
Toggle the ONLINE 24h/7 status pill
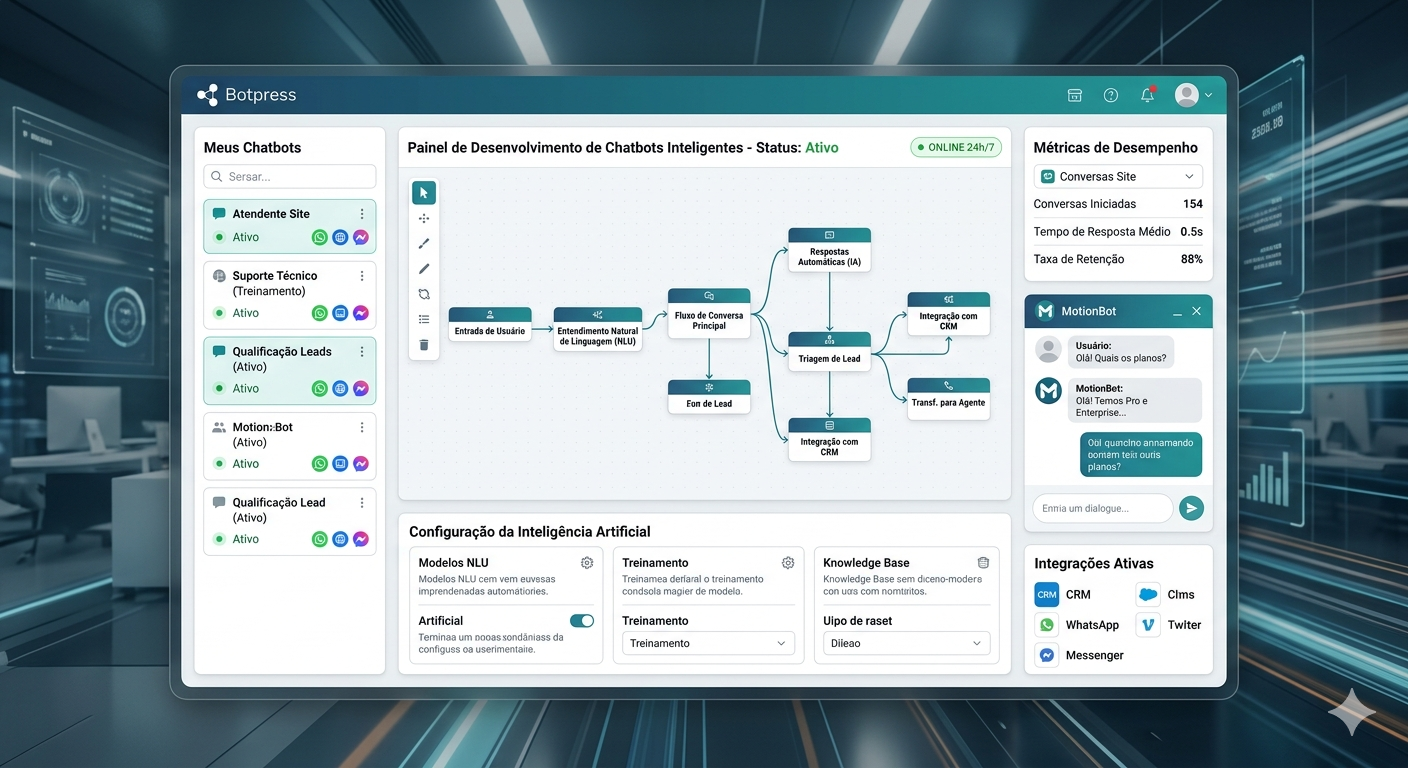955,147
